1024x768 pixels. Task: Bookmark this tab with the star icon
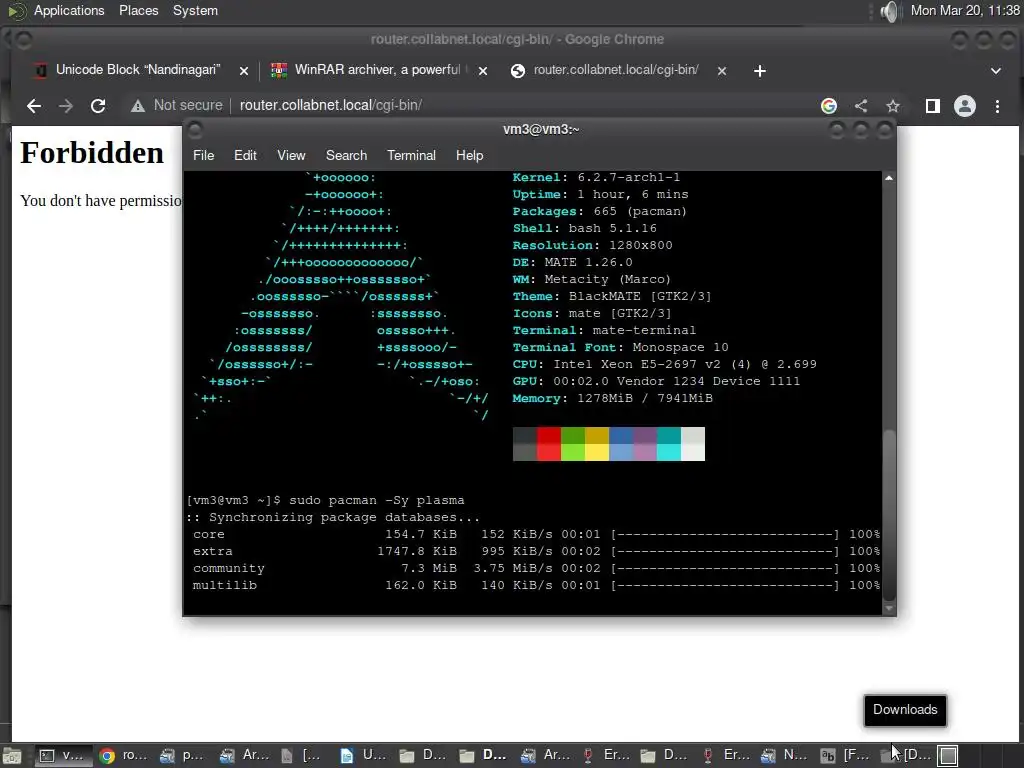[x=893, y=106]
